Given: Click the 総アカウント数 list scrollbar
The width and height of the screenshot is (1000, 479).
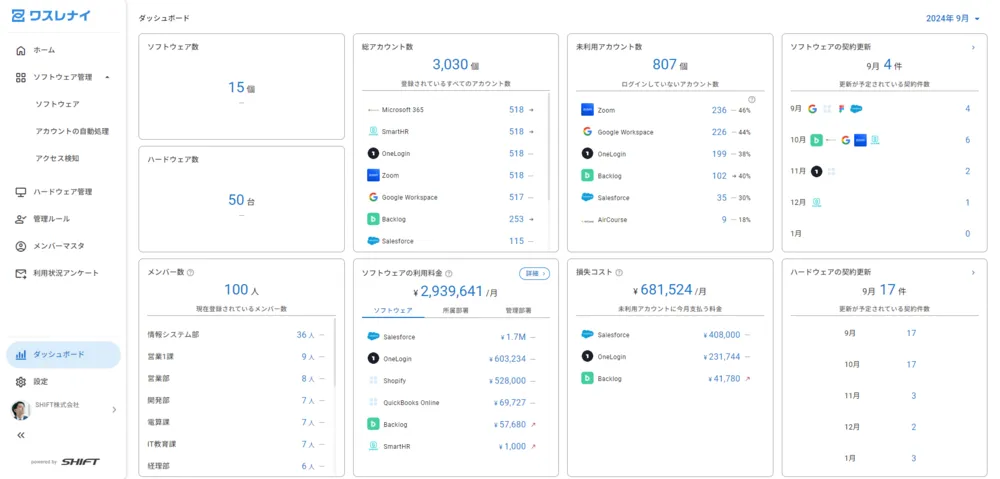Looking at the screenshot, I should coord(548,147).
